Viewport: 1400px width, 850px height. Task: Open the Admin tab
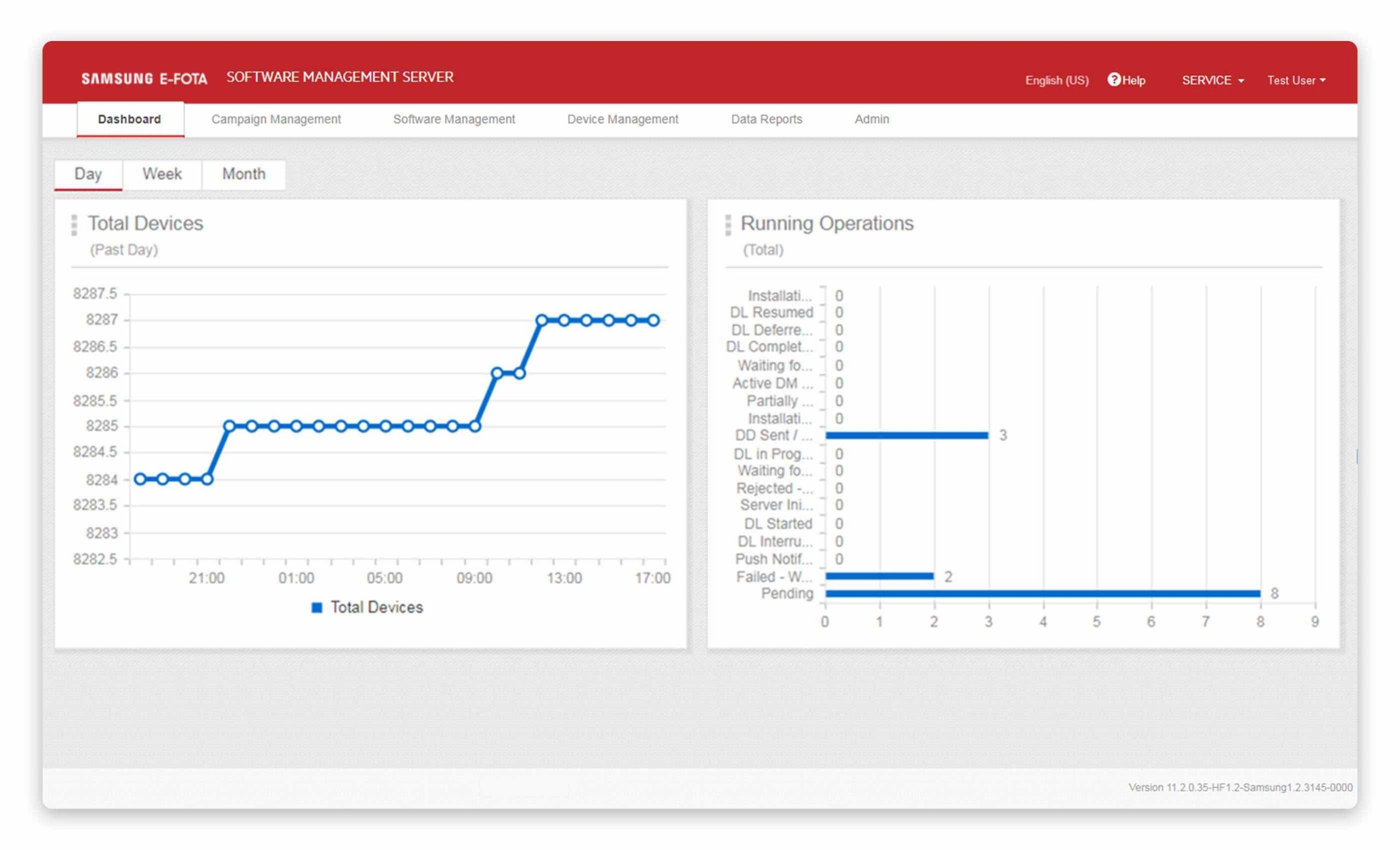click(x=872, y=119)
